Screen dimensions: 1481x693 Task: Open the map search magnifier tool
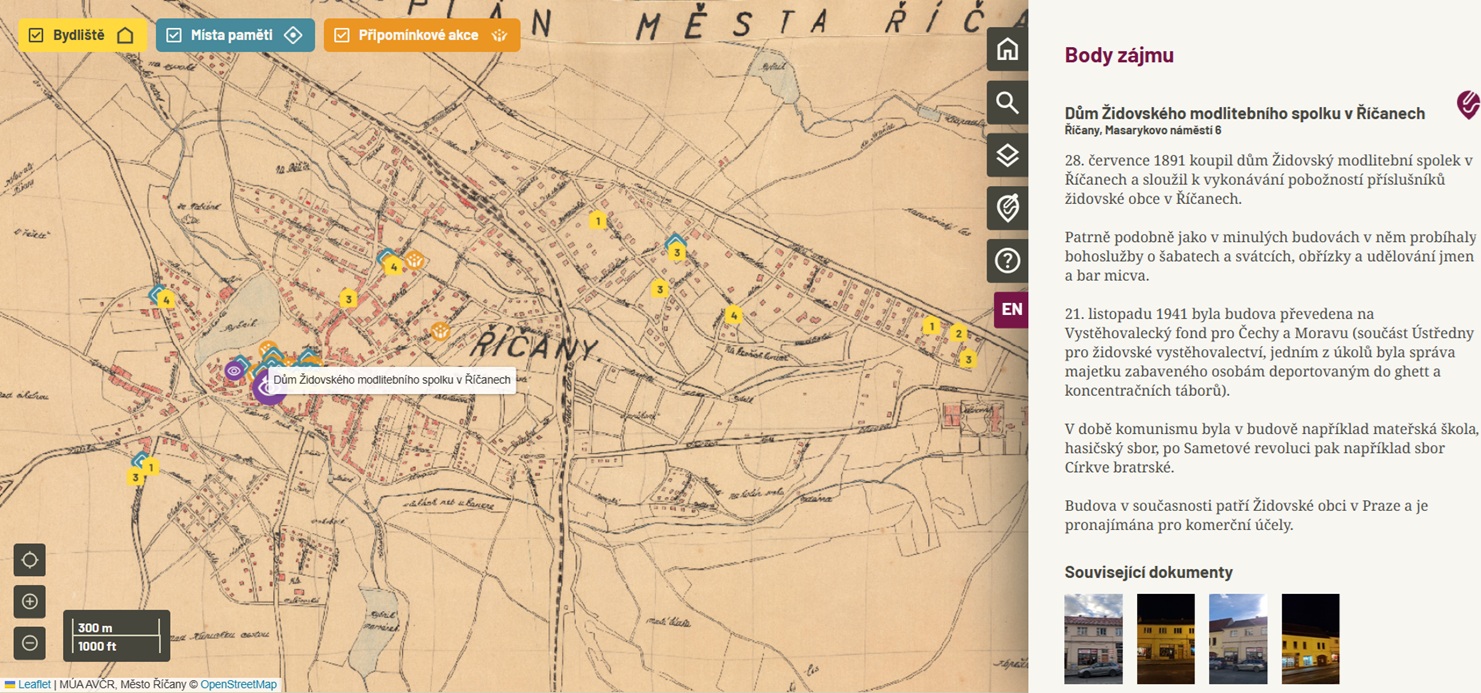click(1007, 102)
